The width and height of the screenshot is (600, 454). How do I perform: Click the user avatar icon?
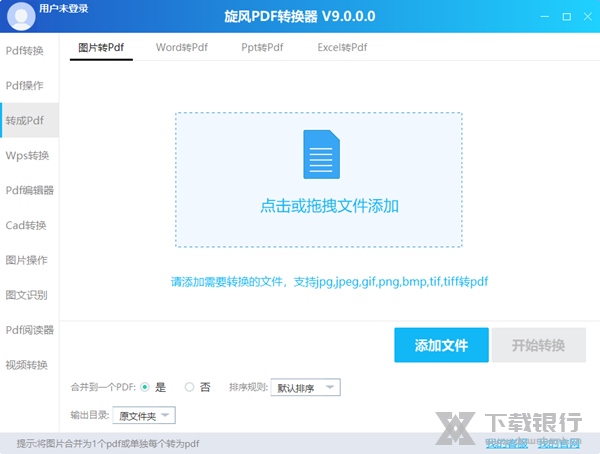(21, 16)
